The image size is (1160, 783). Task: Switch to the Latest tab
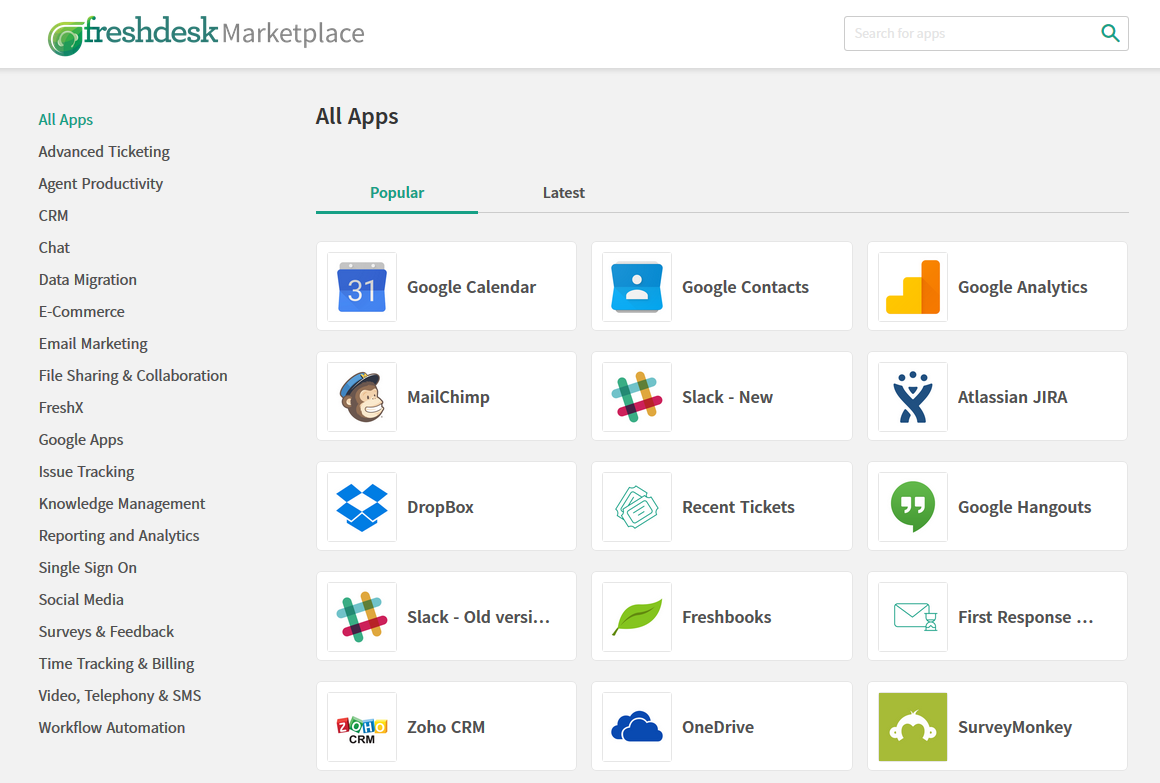(564, 192)
